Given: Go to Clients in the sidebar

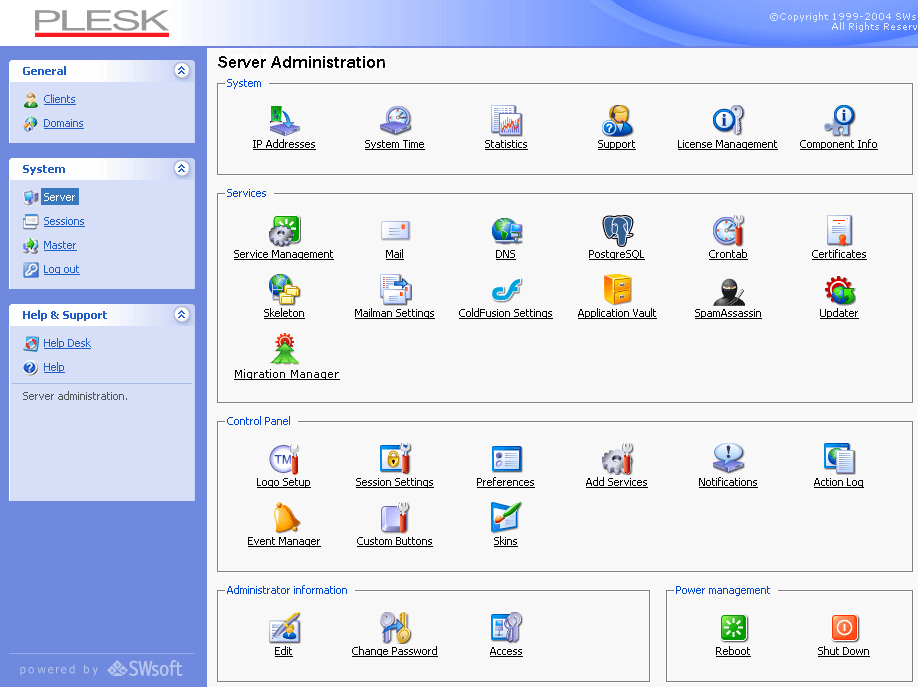Looking at the screenshot, I should (x=59, y=100).
